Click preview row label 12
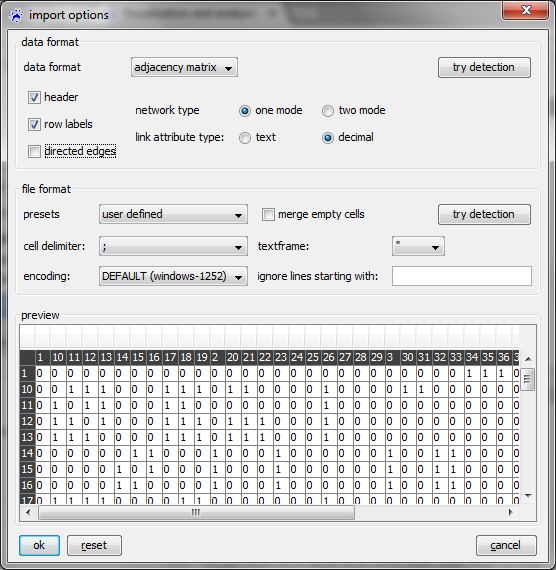 click(27, 422)
